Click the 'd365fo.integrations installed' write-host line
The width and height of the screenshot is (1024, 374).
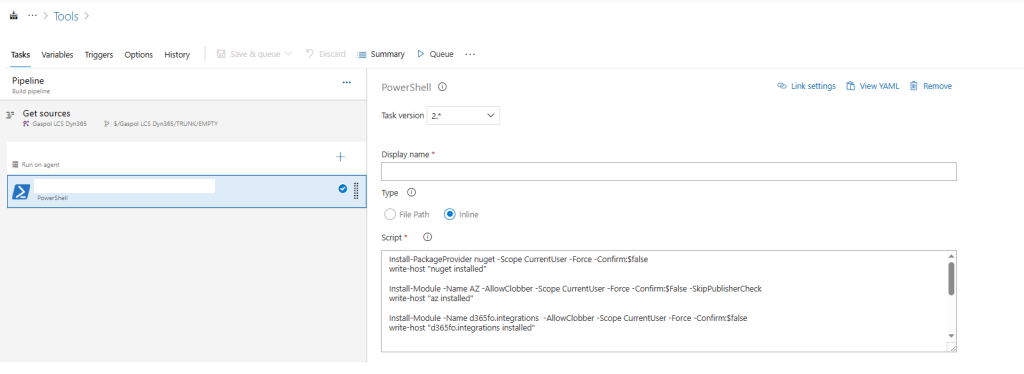coord(462,328)
